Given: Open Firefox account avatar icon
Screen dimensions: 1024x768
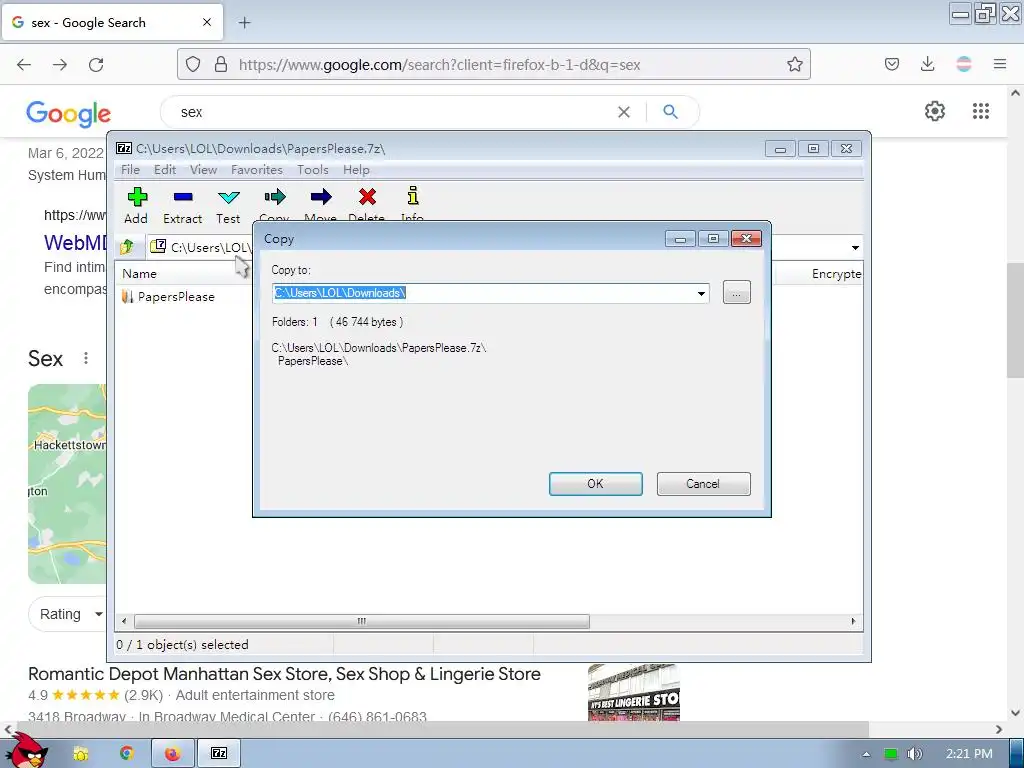Looking at the screenshot, I should pos(964,64).
